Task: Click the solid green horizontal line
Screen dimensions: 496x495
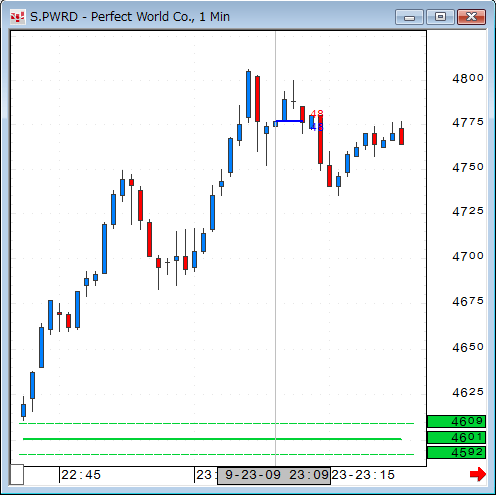Action: (x=212, y=439)
